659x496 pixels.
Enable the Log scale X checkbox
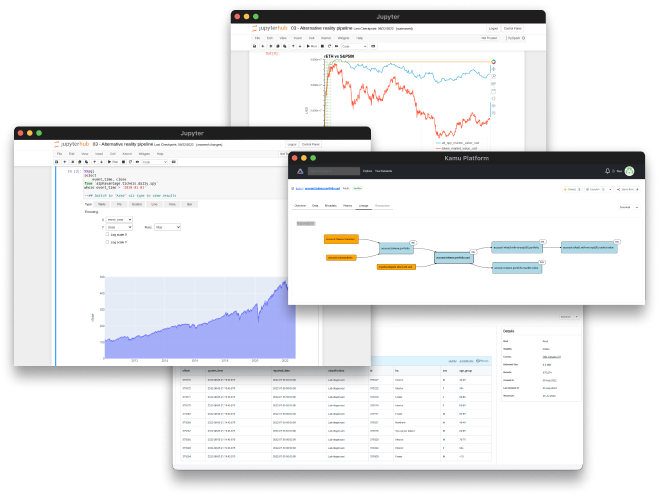[107, 235]
